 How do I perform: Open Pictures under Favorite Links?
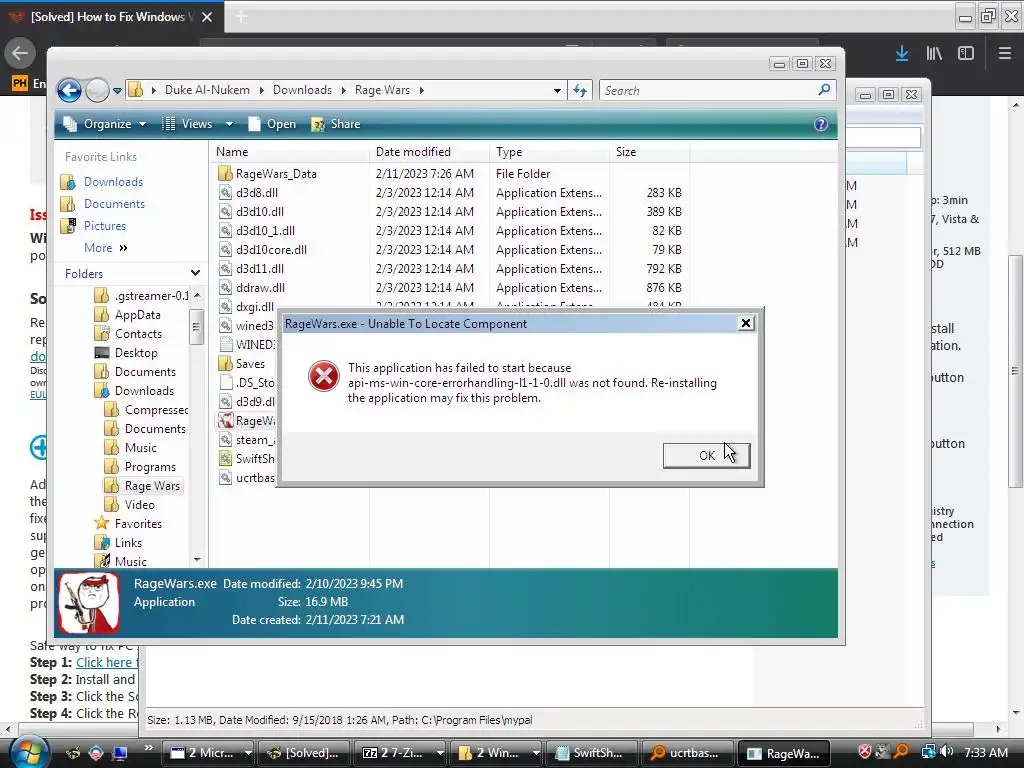pyautogui.click(x=104, y=226)
